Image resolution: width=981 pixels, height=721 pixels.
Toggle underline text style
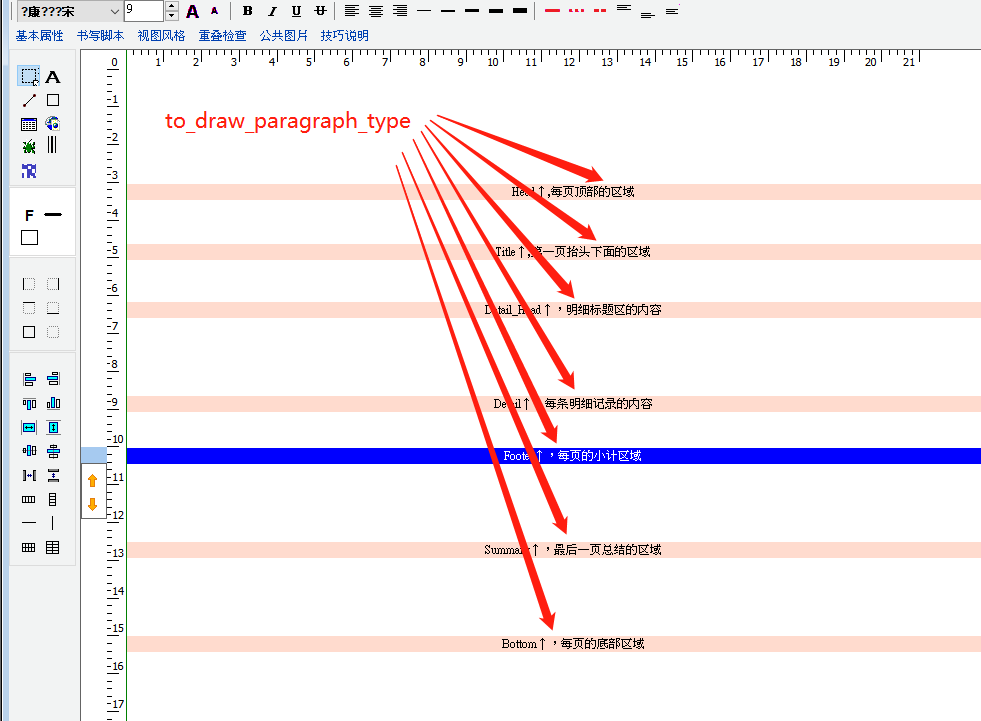[296, 11]
